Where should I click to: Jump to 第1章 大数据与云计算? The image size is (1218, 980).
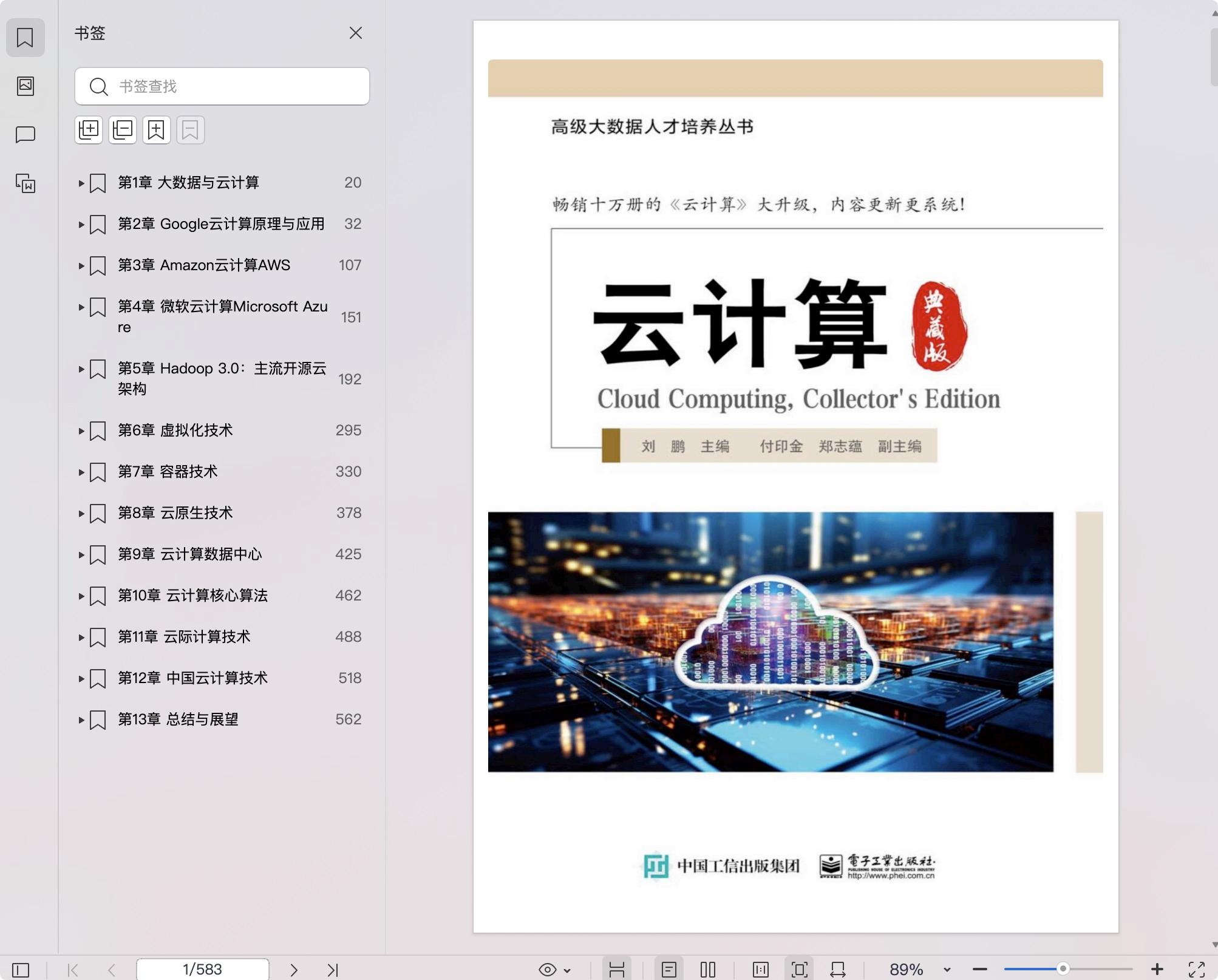[188, 182]
